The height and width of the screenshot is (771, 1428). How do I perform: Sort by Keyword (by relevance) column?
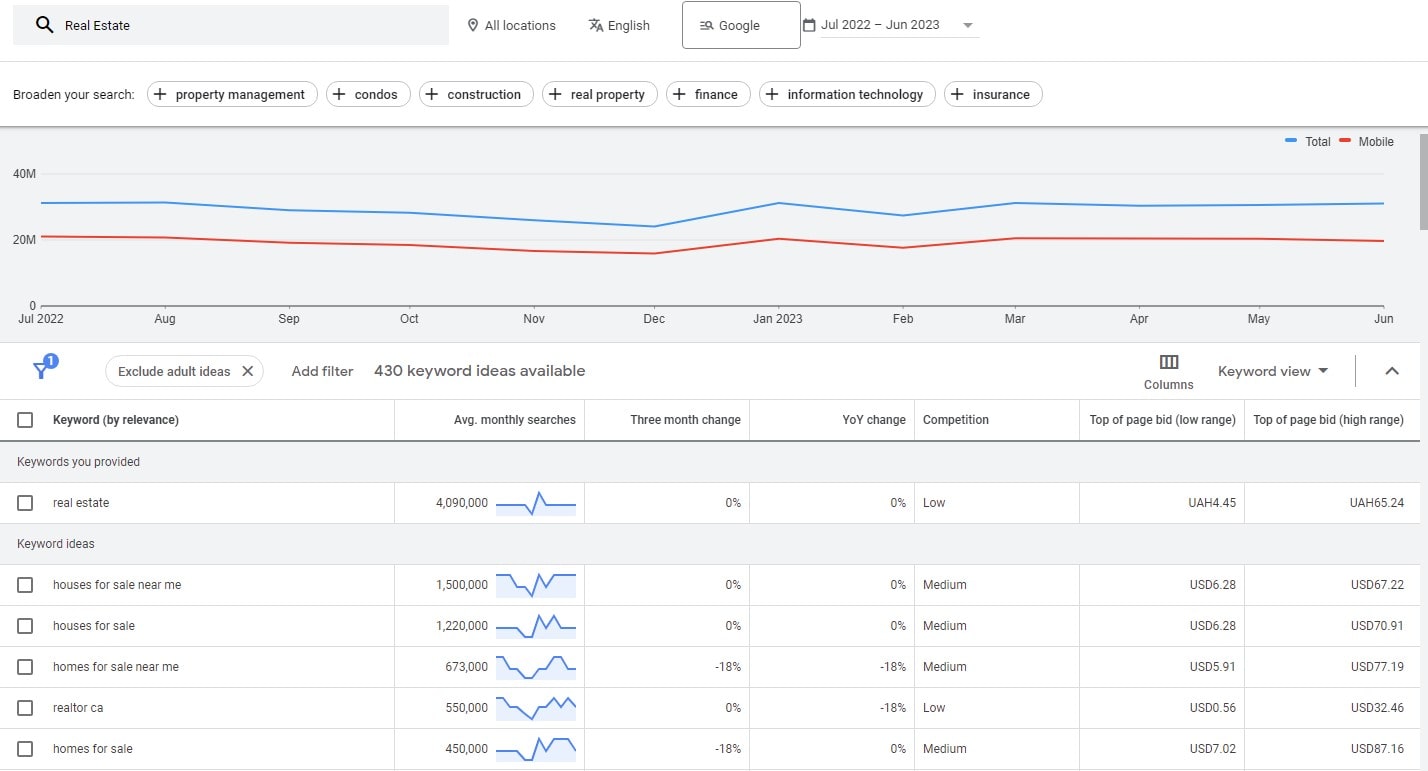click(116, 420)
